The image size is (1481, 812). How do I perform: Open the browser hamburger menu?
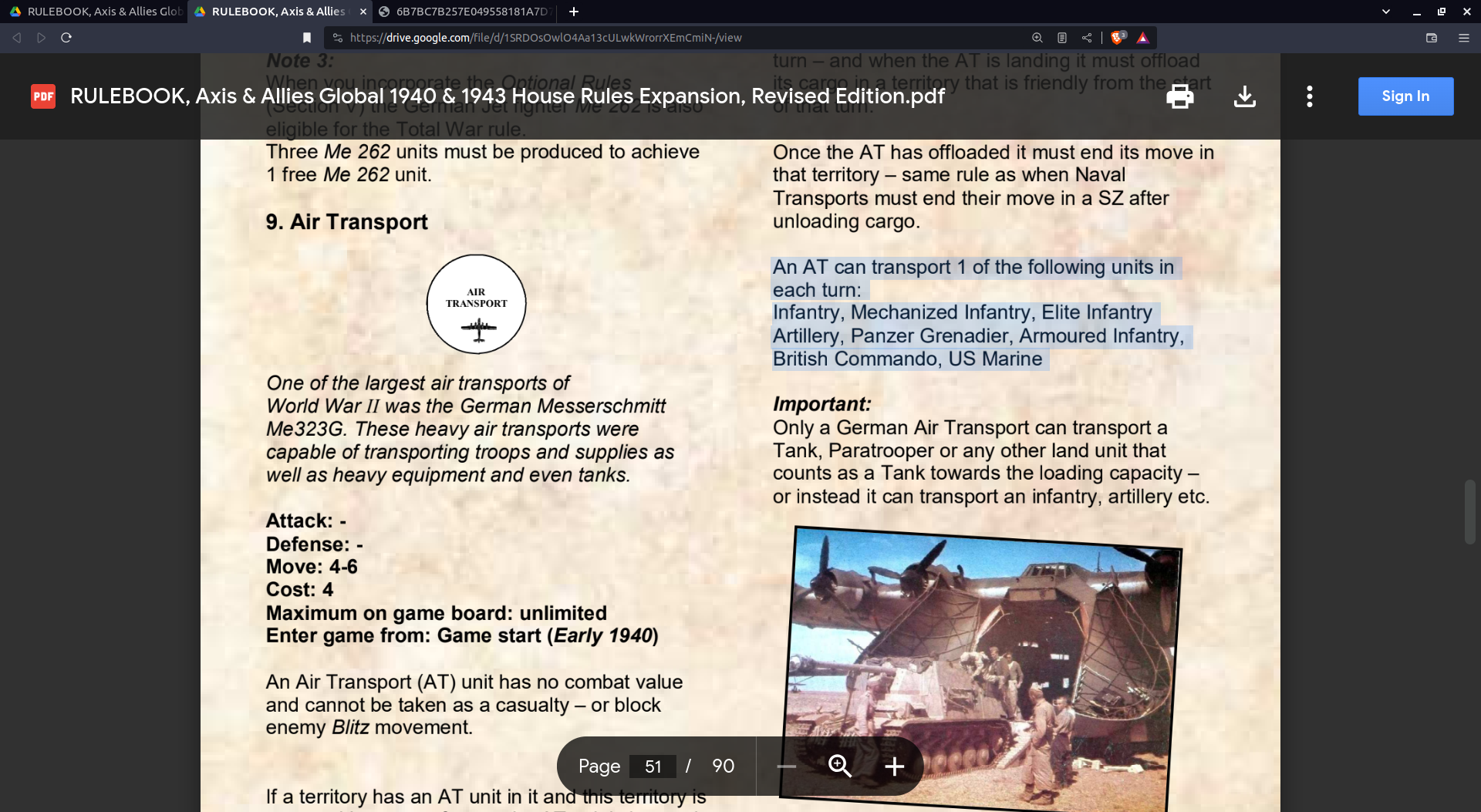1464,38
